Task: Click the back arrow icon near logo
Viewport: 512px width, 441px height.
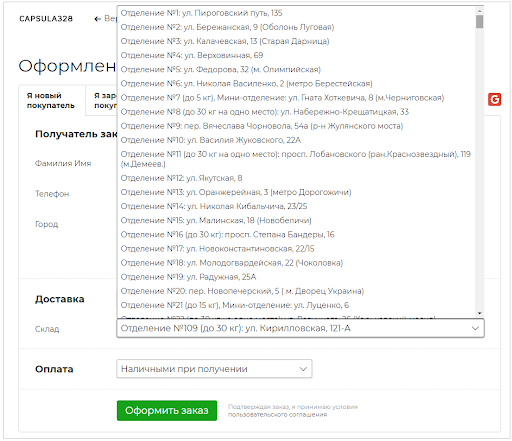Action: (97, 19)
